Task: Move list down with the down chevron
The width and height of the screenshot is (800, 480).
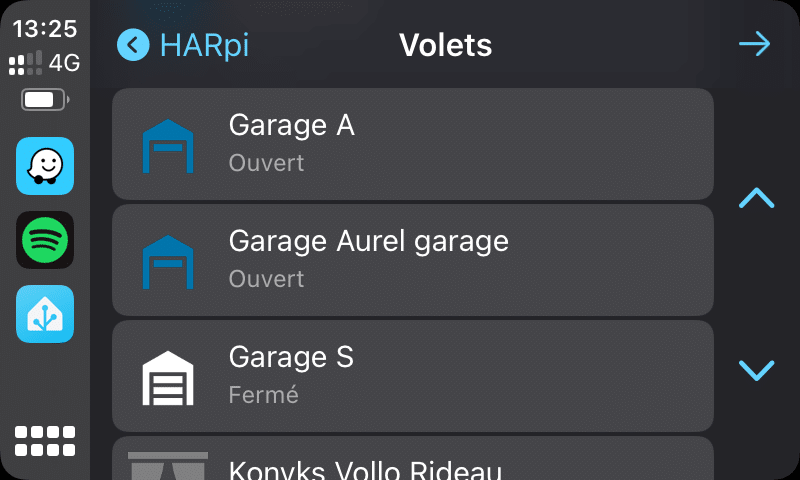Action: 757,370
